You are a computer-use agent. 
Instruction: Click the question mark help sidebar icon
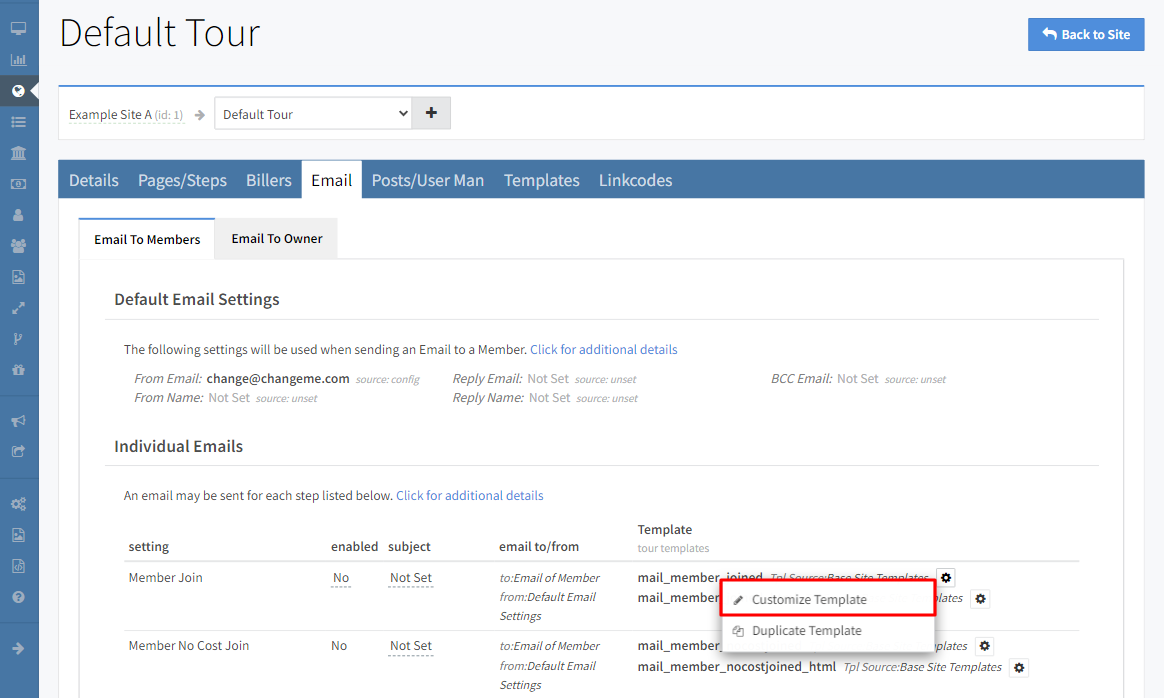pos(18,597)
